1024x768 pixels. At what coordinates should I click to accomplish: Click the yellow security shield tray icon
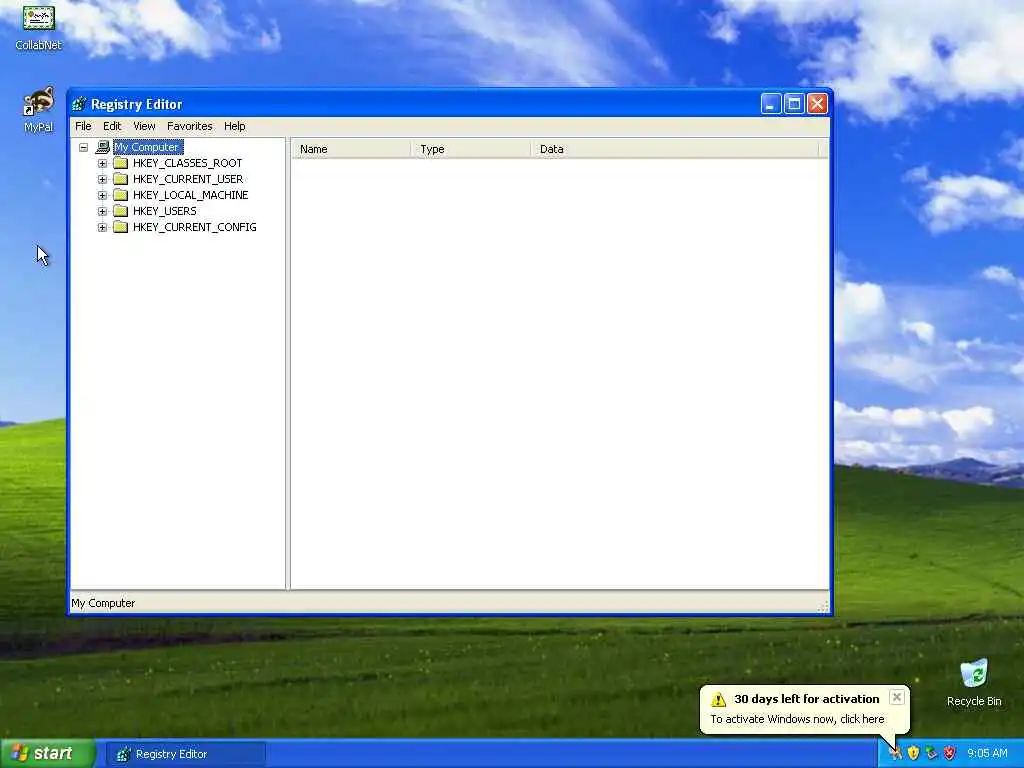coord(913,753)
